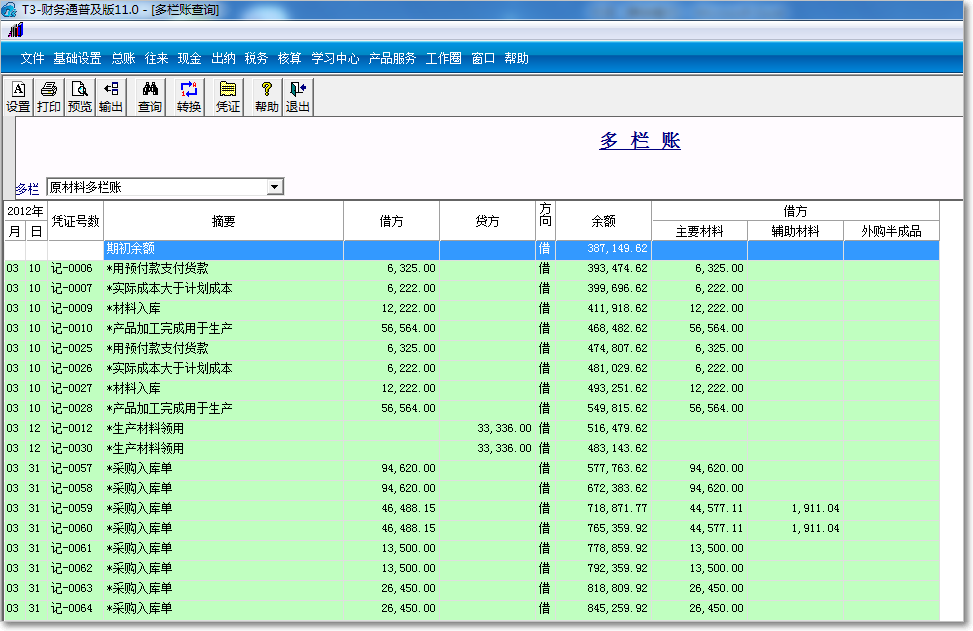Click the 退出 (Exit) toolbar icon
This screenshot has height=631, width=973.
(x=296, y=96)
